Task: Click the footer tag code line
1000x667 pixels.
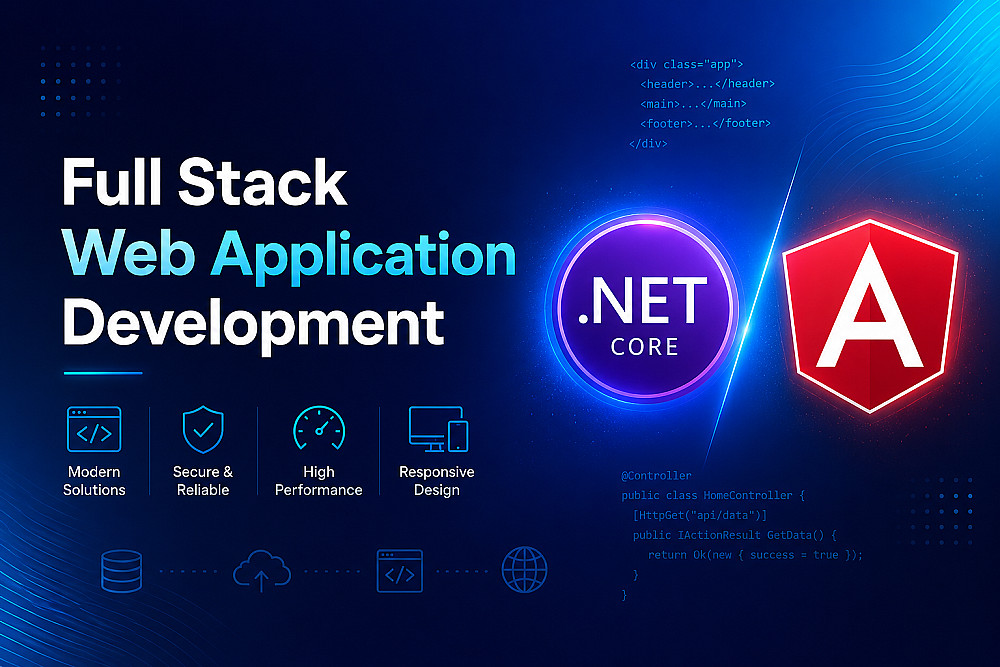Action: tap(705, 123)
